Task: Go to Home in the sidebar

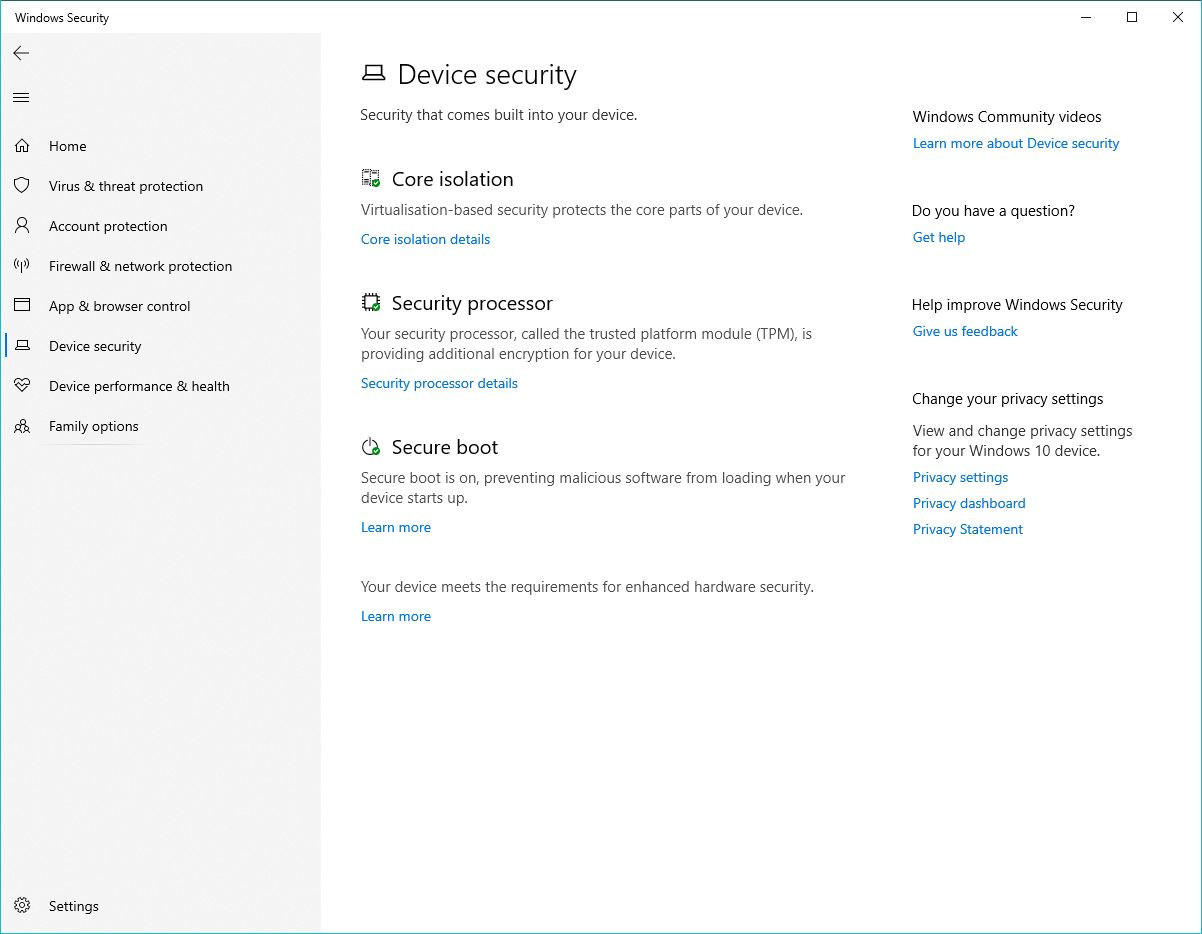Action: (160, 146)
